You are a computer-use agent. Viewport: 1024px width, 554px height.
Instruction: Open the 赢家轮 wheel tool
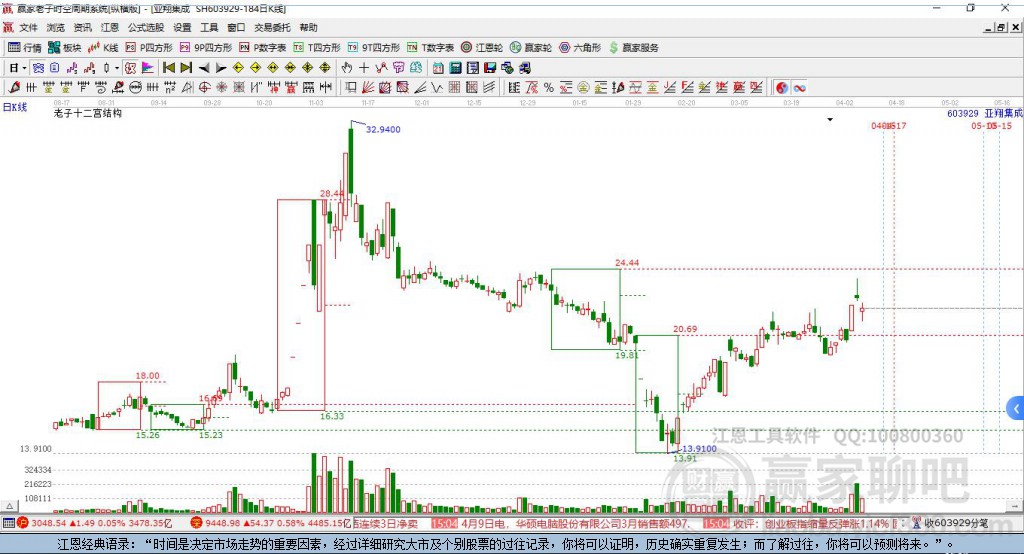[x=531, y=48]
